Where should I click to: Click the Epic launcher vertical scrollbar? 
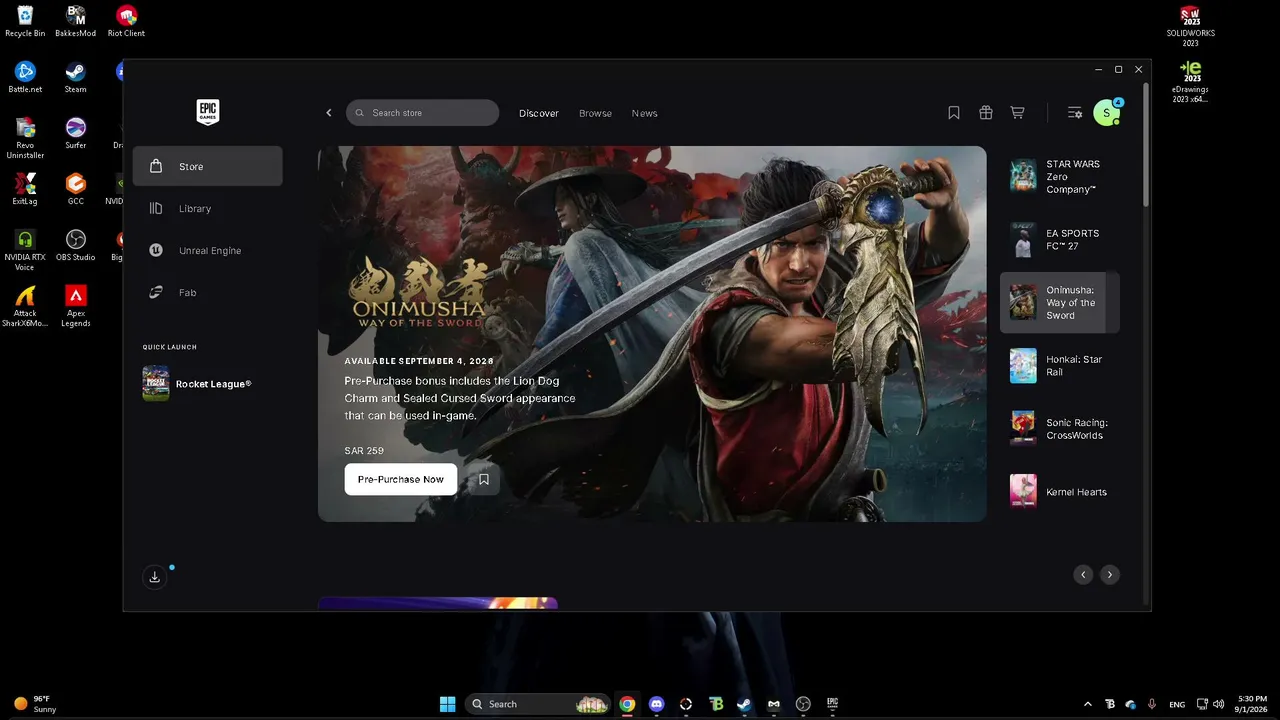tap(1146, 145)
